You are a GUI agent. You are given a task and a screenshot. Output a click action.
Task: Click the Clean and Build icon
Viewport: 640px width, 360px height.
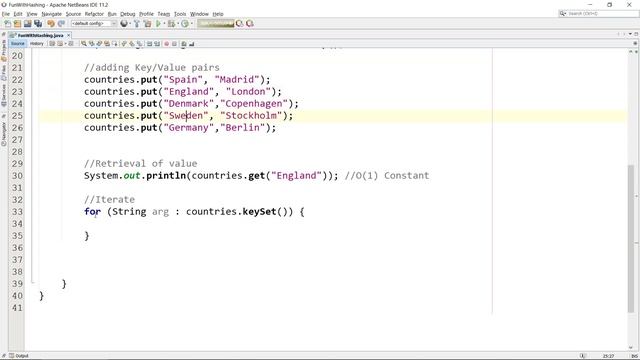click(x=147, y=24)
